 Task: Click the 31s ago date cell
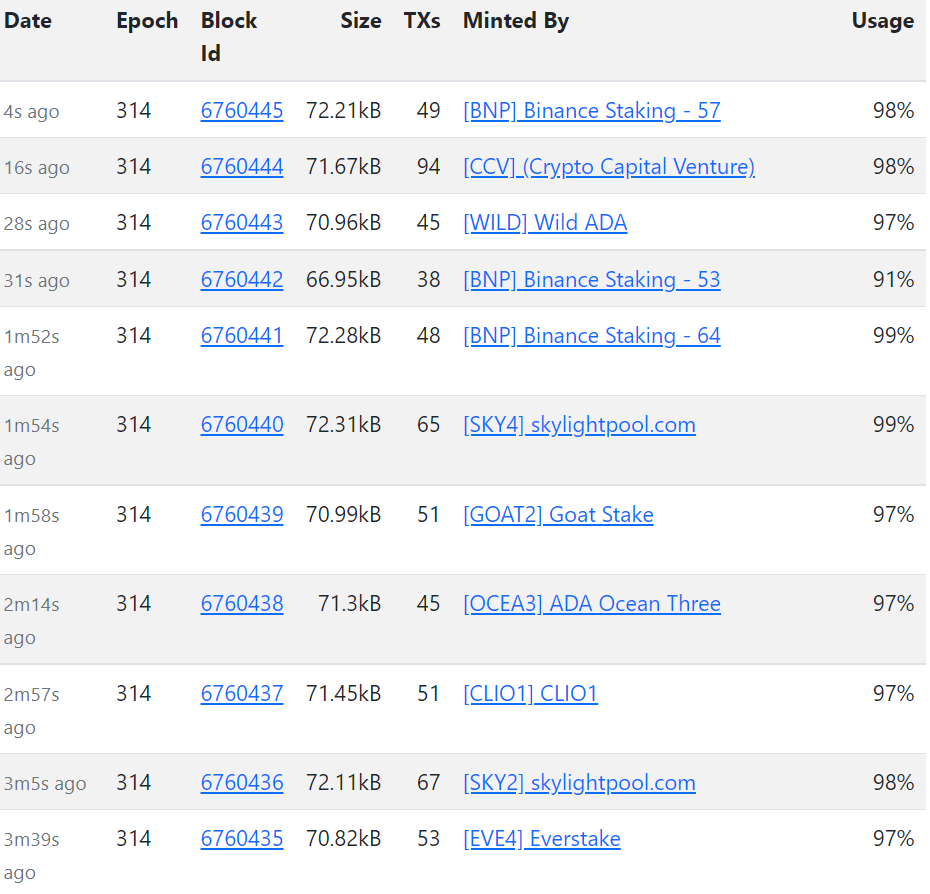coord(37,281)
